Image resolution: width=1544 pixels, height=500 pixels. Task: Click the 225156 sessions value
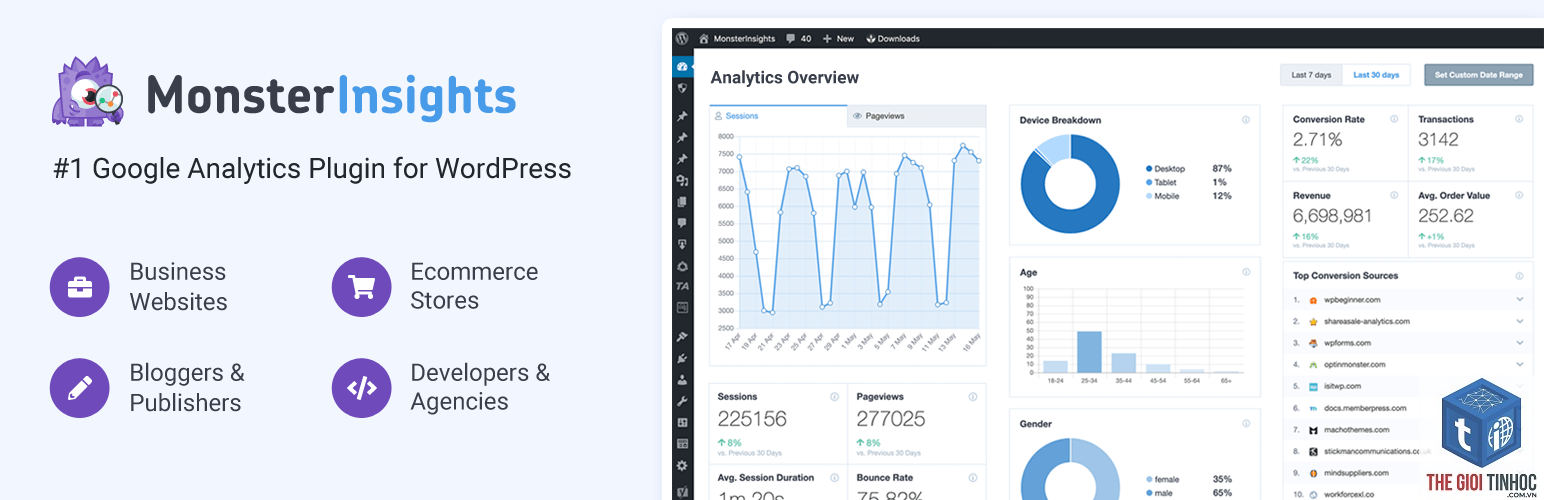click(752, 419)
